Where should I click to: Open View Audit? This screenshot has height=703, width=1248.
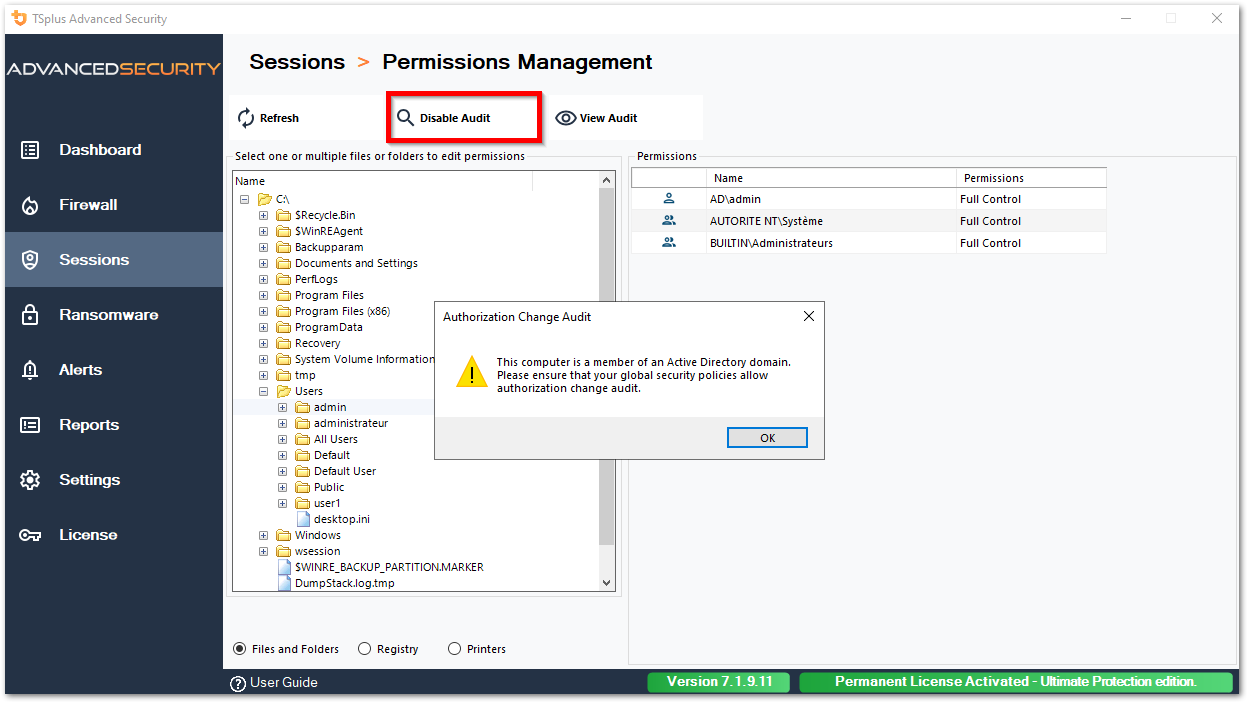tap(595, 117)
